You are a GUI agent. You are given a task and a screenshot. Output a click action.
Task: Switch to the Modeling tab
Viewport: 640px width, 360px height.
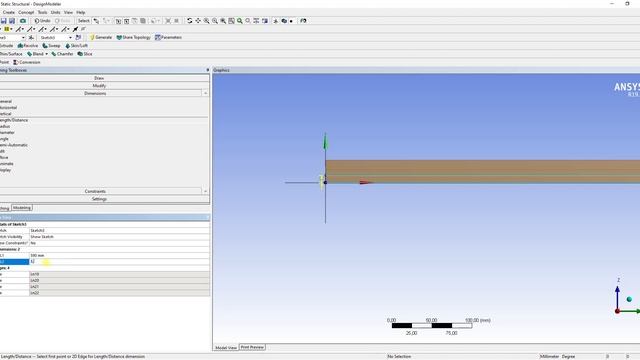[22, 208]
